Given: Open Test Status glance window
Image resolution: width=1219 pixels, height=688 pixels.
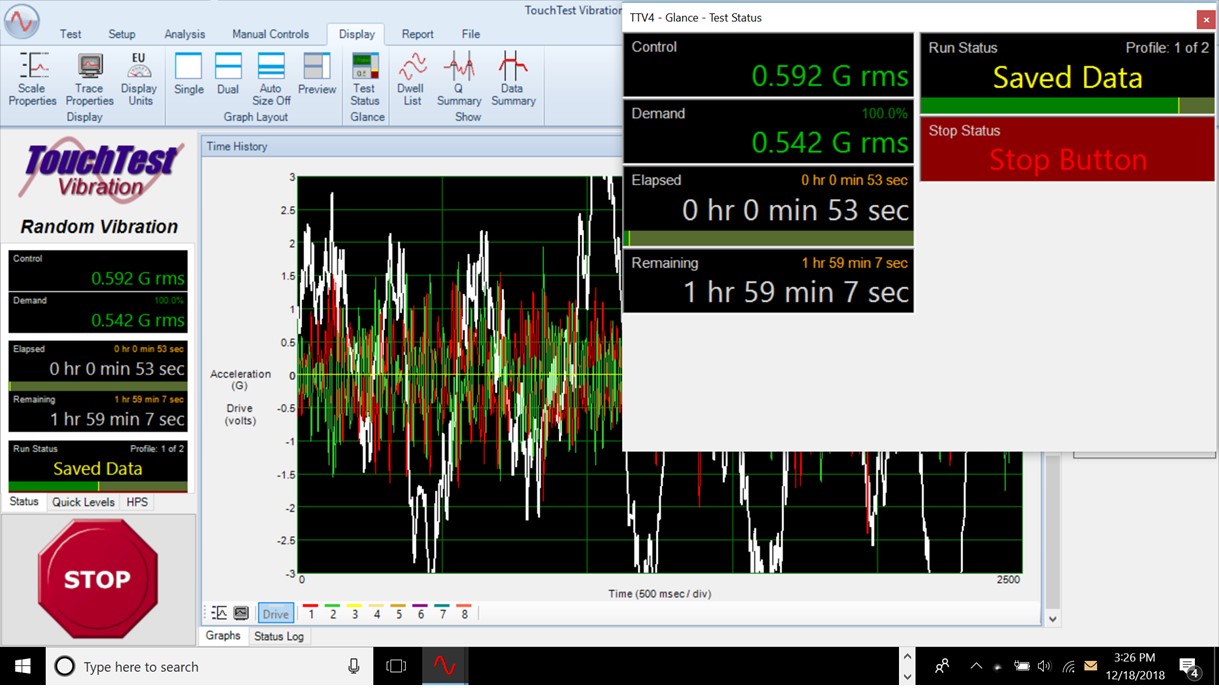Looking at the screenshot, I should click(x=365, y=79).
